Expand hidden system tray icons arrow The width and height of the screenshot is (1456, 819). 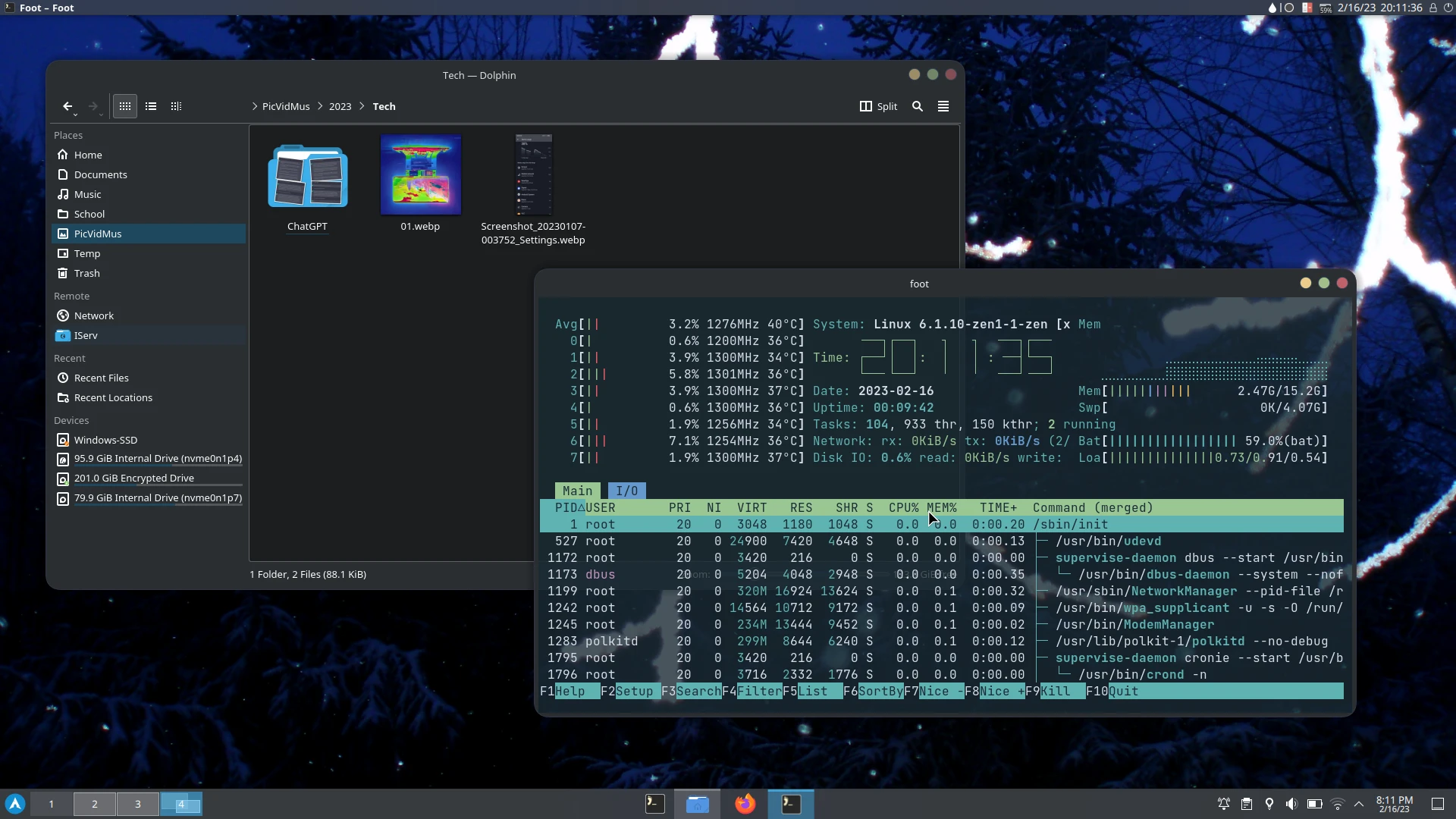[1359, 804]
